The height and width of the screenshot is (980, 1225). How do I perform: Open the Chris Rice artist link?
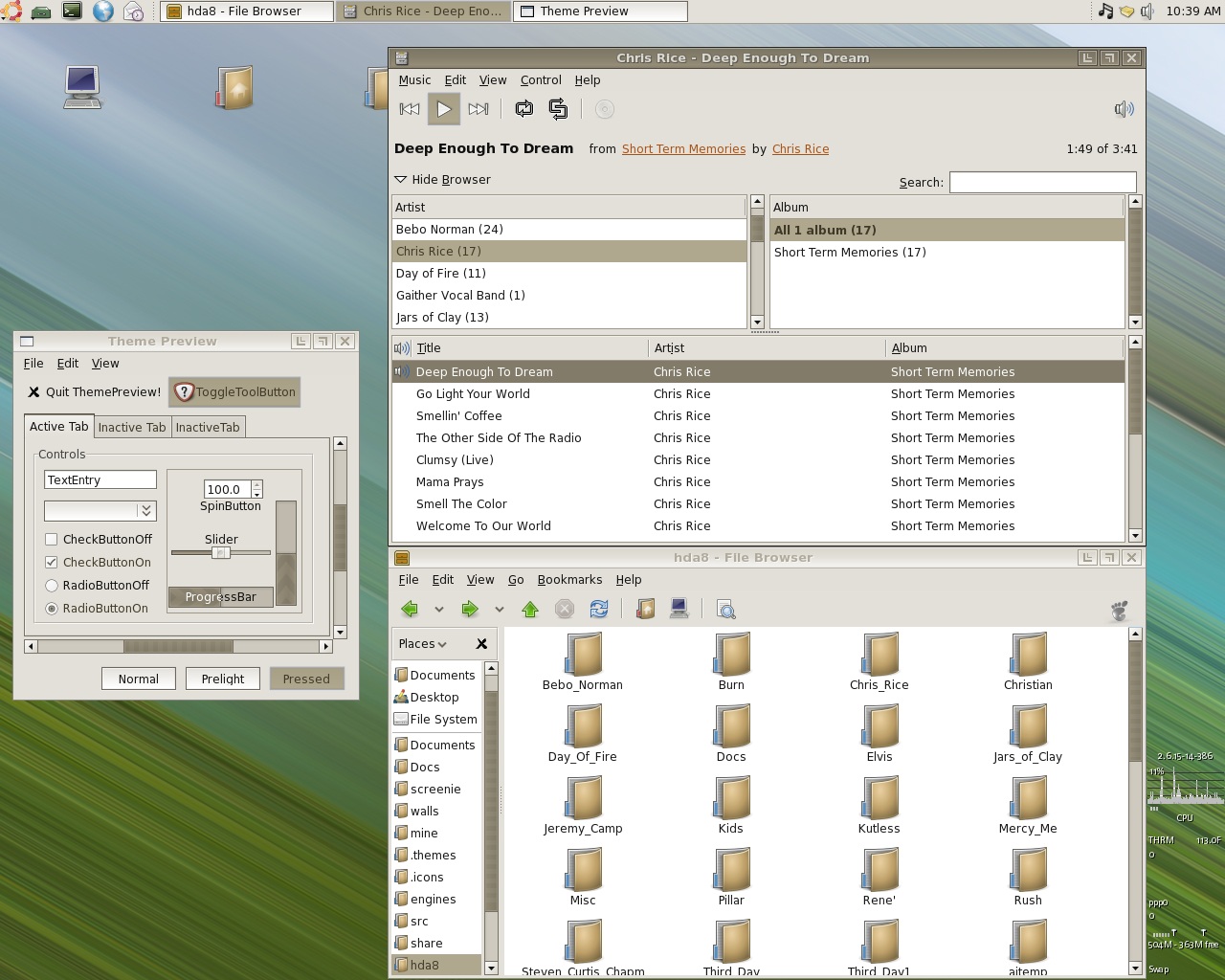[x=800, y=149]
